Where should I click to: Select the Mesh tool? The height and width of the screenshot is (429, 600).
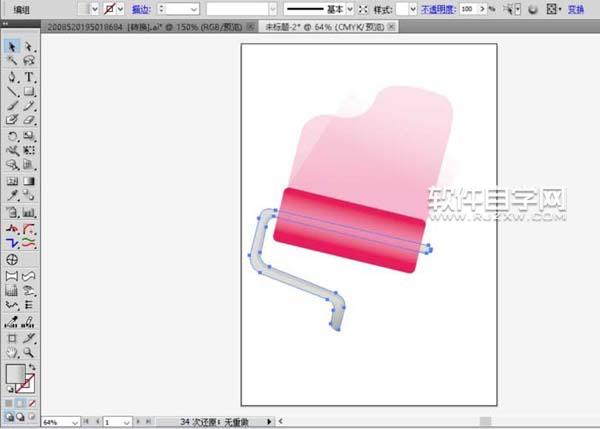[x=12, y=181]
